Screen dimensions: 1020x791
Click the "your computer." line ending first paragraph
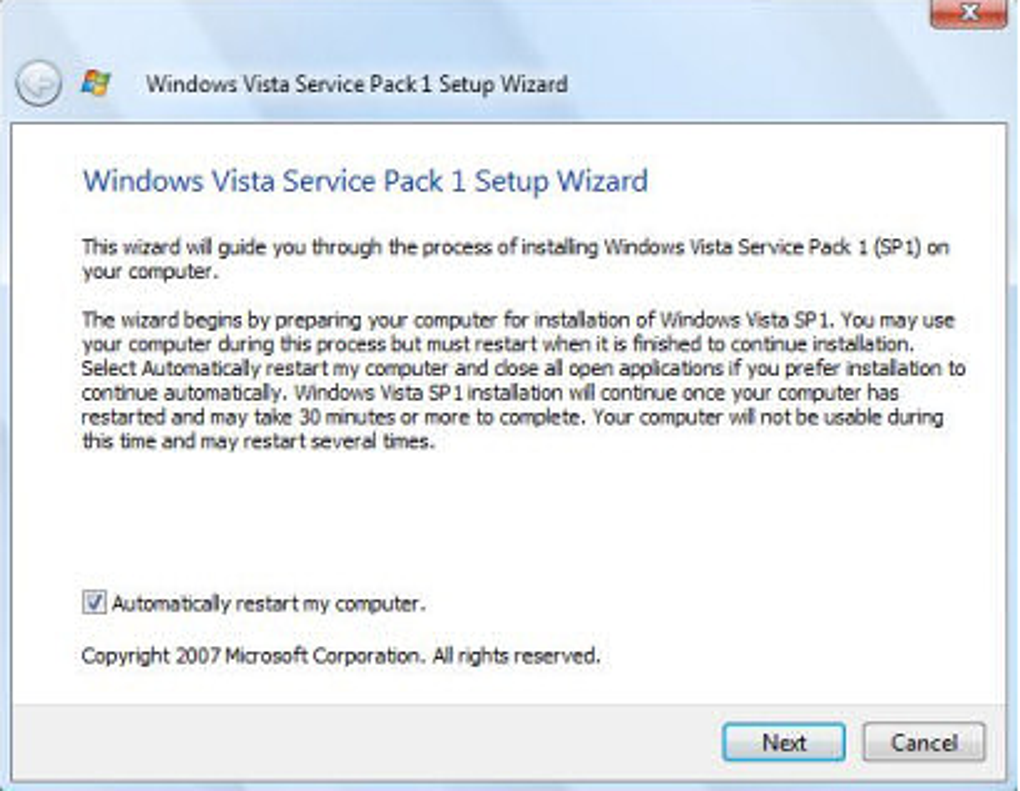150,272
